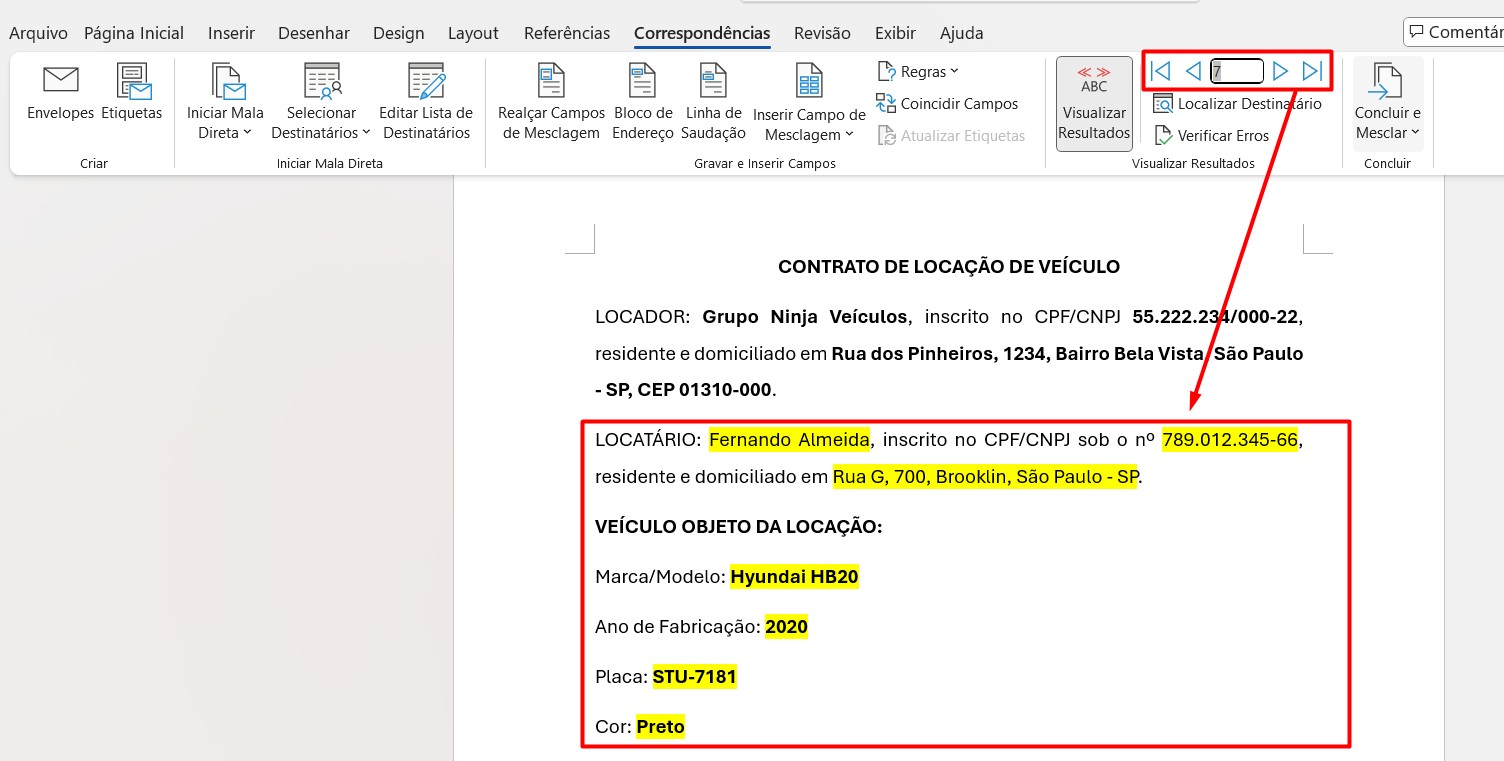1504x761 pixels.
Task: Open the Regras dropdown
Action: point(918,72)
